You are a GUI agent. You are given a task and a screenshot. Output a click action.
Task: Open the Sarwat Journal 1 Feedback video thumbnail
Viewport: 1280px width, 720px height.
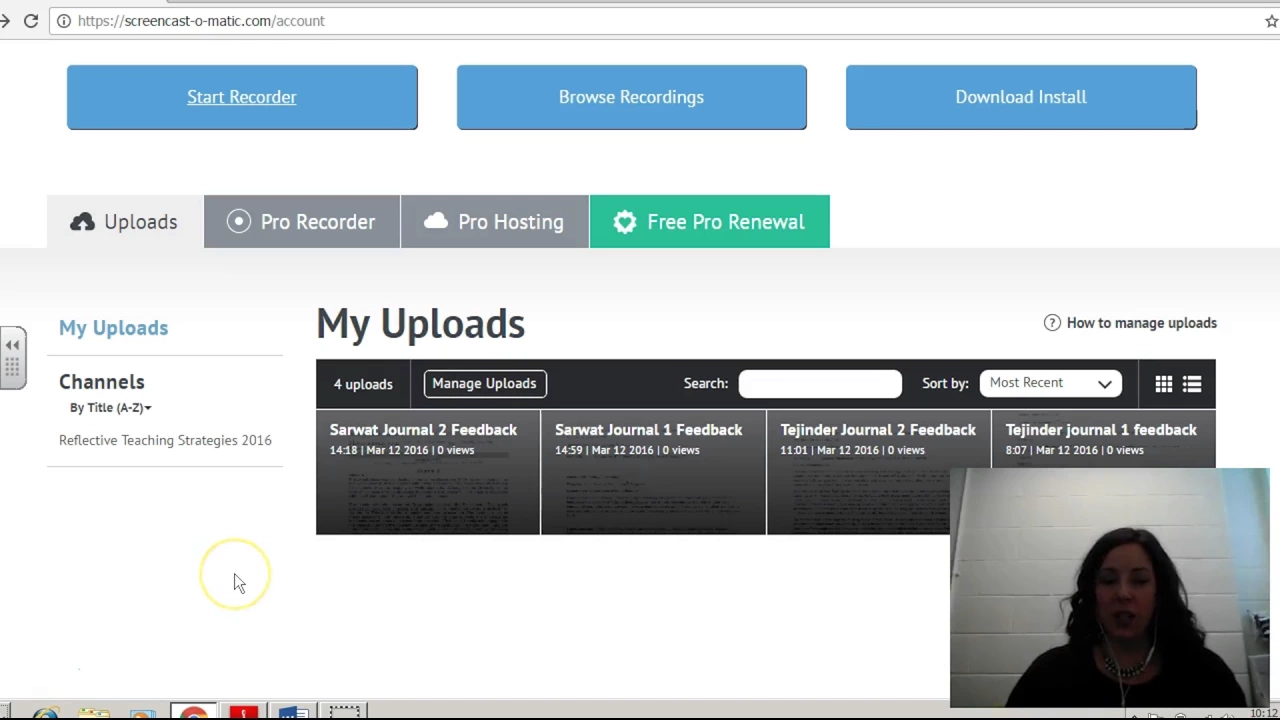[653, 472]
